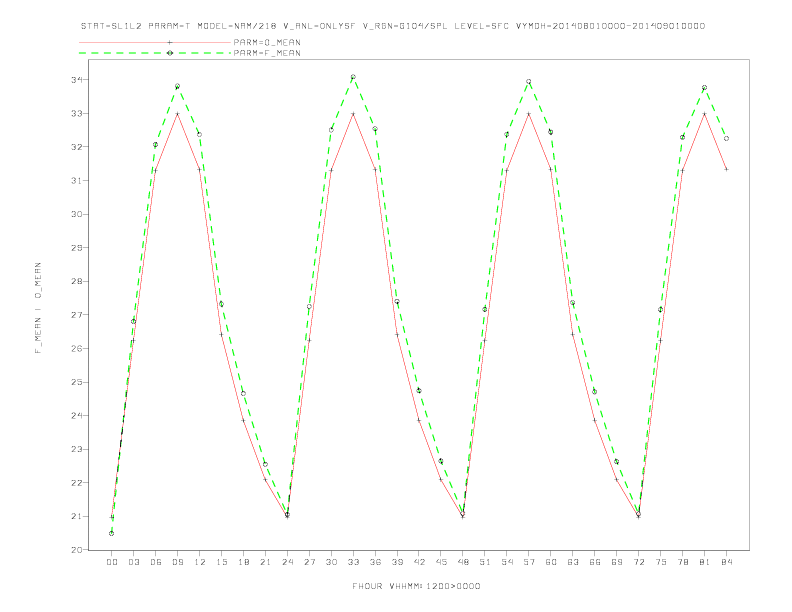Click the x-axis tick label 06
The height and width of the screenshot is (612, 792).
(x=156, y=562)
